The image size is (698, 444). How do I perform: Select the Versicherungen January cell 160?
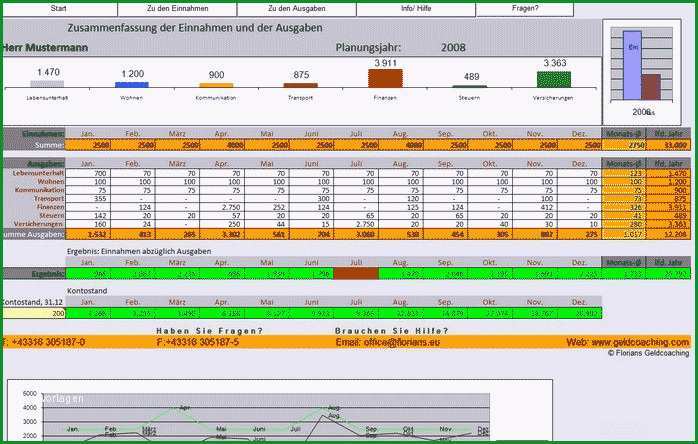[88, 224]
